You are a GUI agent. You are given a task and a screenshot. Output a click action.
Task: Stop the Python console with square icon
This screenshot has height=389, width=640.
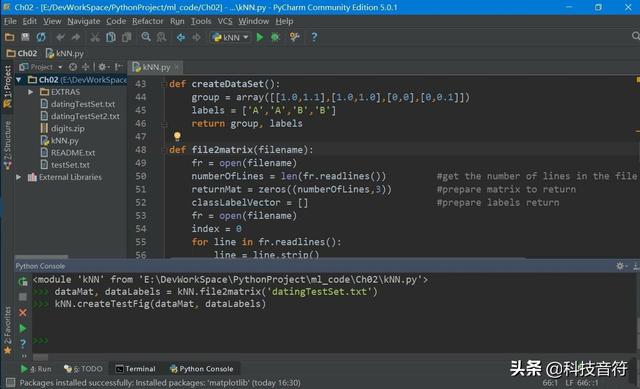(23, 297)
